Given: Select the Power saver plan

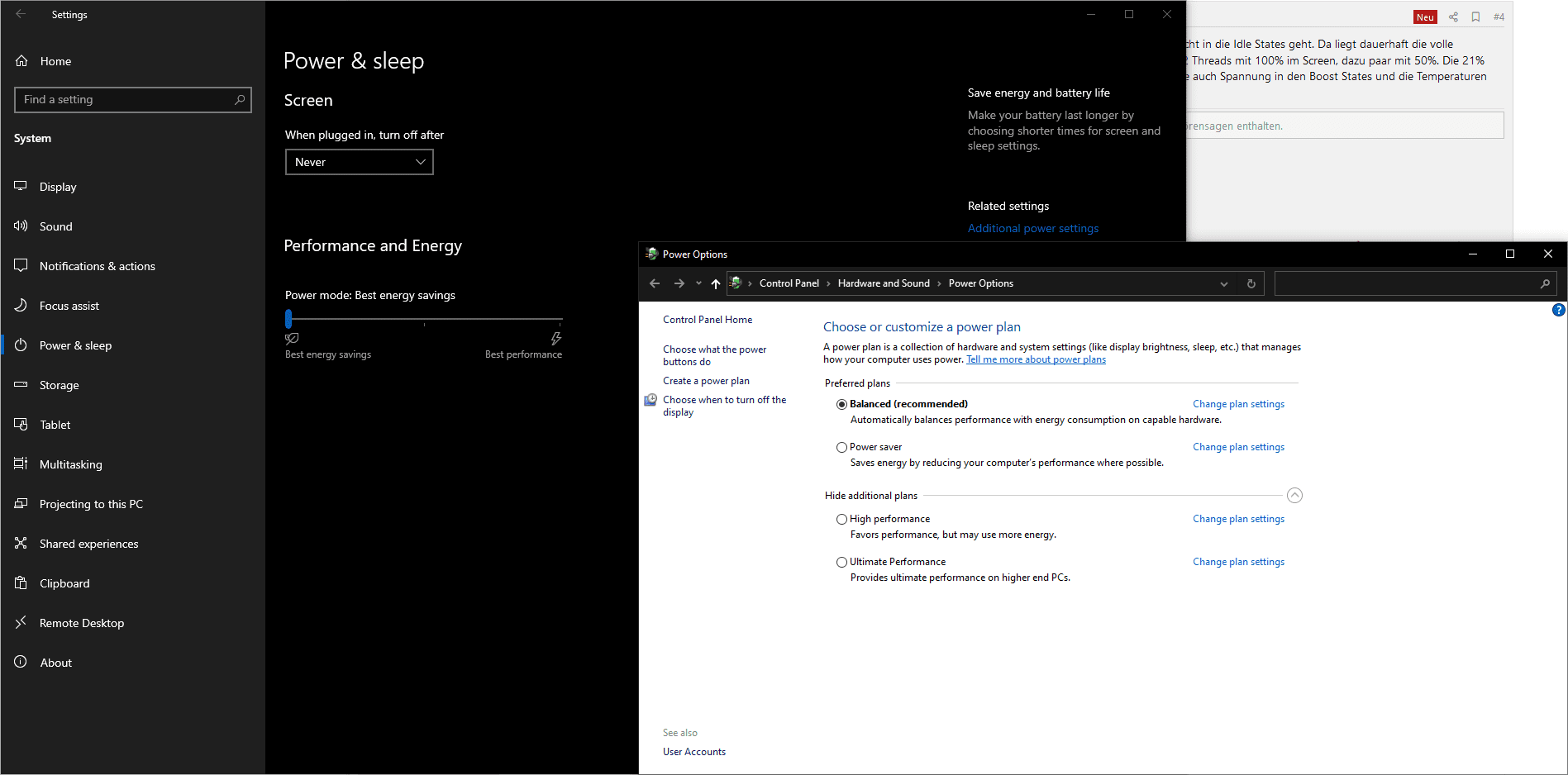Looking at the screenshot, I should point(841,447).
